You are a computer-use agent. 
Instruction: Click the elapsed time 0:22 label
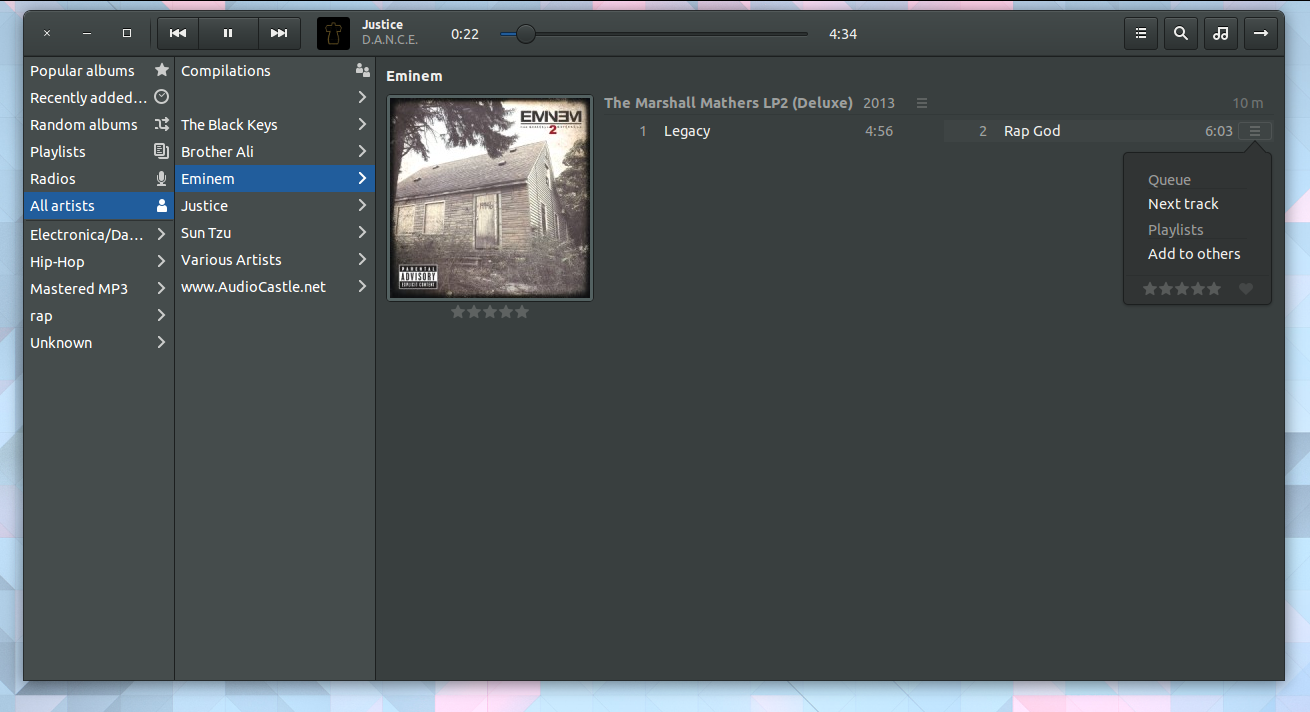(465, 34)
